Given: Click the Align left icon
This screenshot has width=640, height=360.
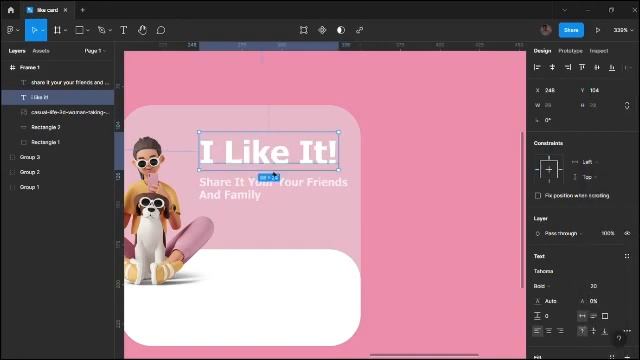Looking at the screenshot, I should point(537,67).
